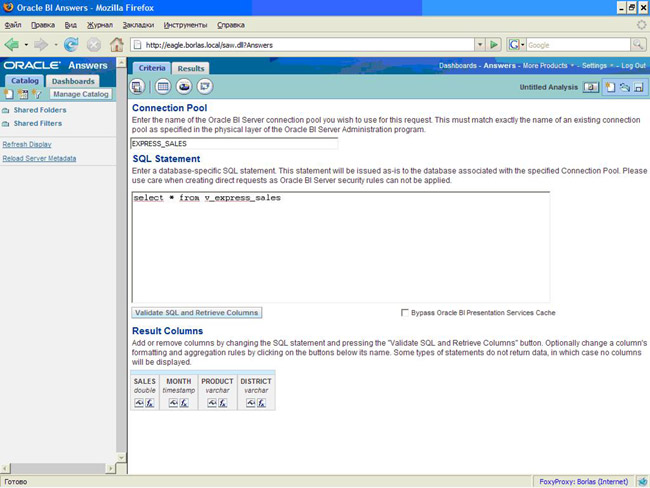Click the table view icon in Criteria toolbar
This screenshot has height=488, width=650.
163,87
